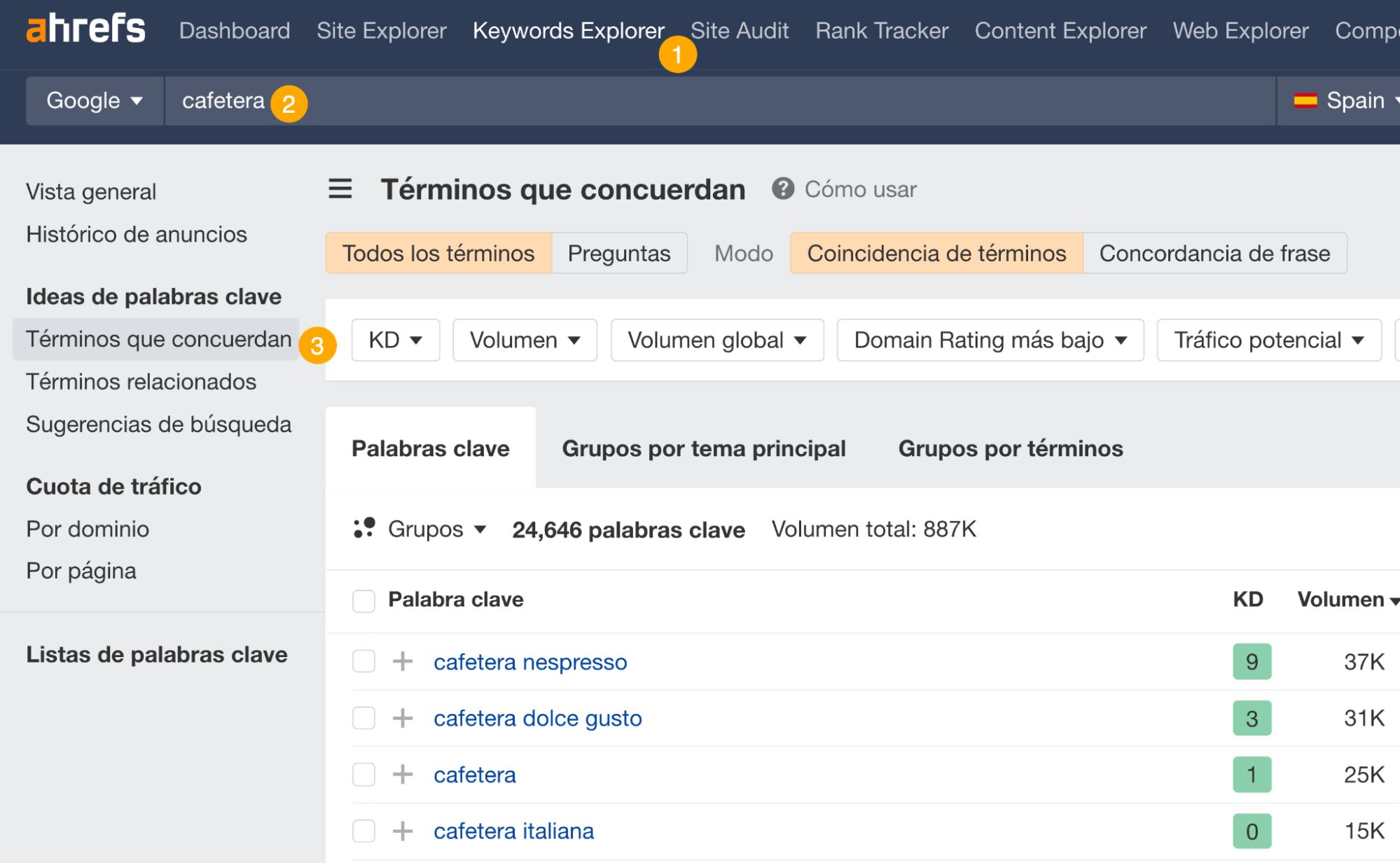Expand the Domain Rating más bajo filter
The width and height of the screenshot is (1400, 863).
click(x=989, y=340)
